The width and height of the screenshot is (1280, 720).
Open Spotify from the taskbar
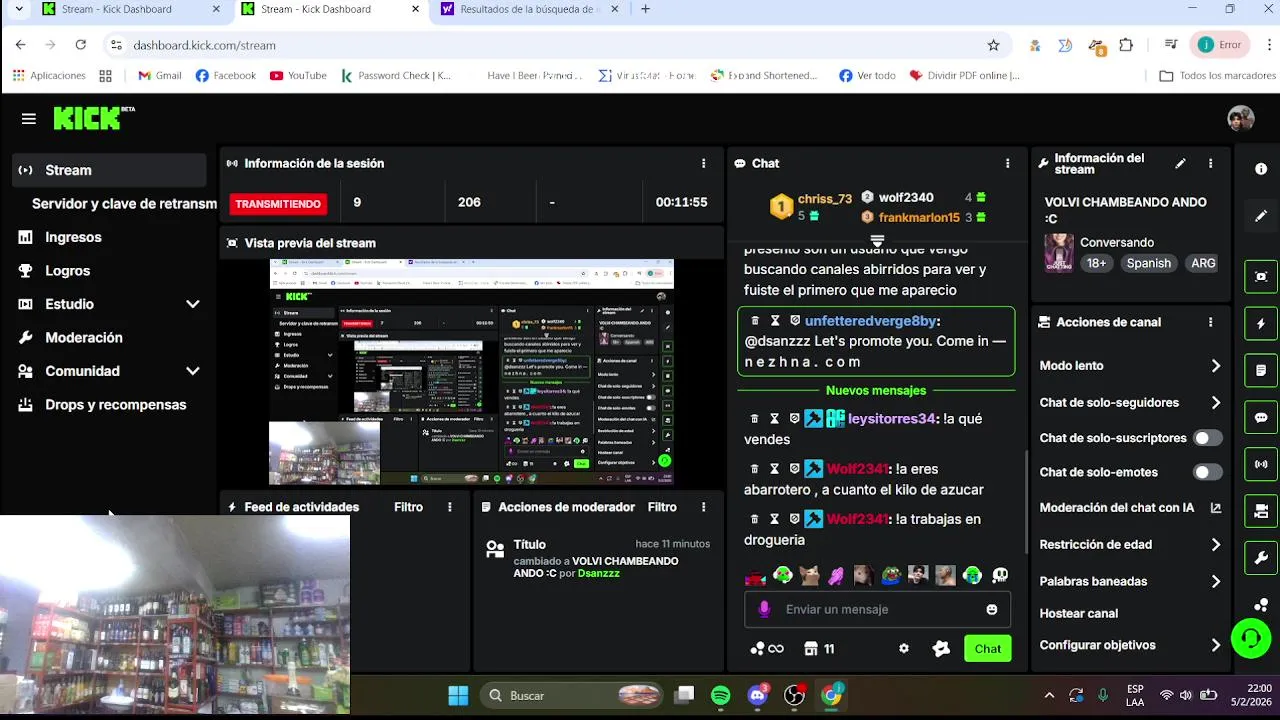tap(721, 695)
